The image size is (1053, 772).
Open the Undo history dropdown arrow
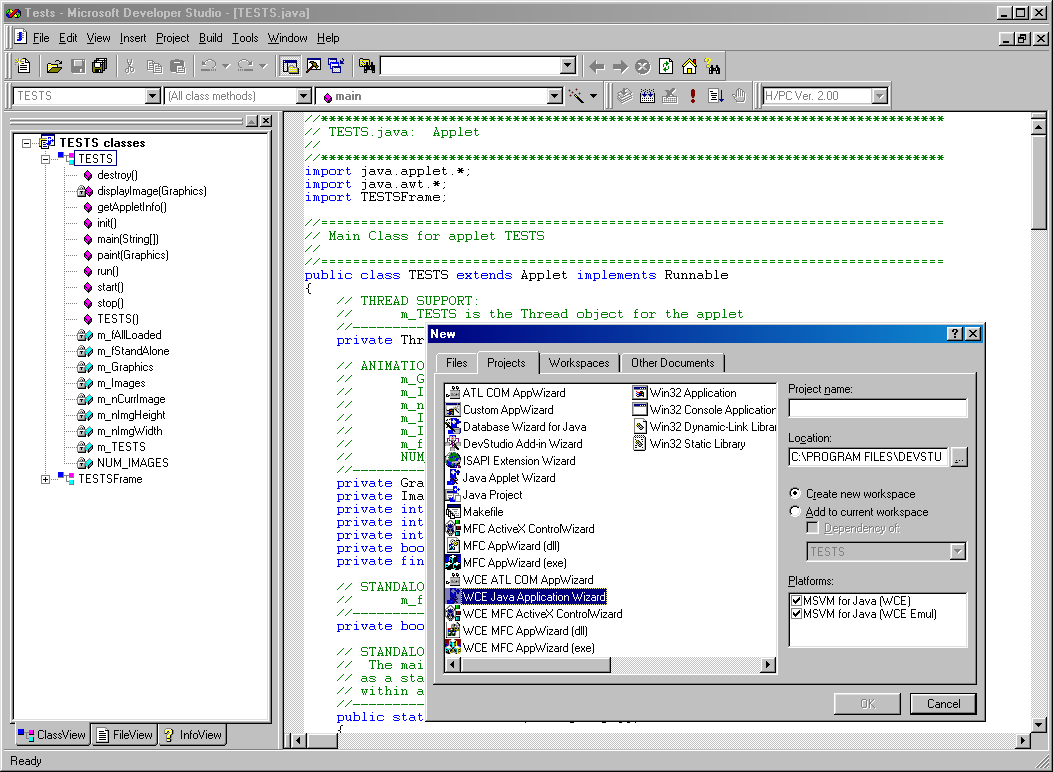[226, 66]
